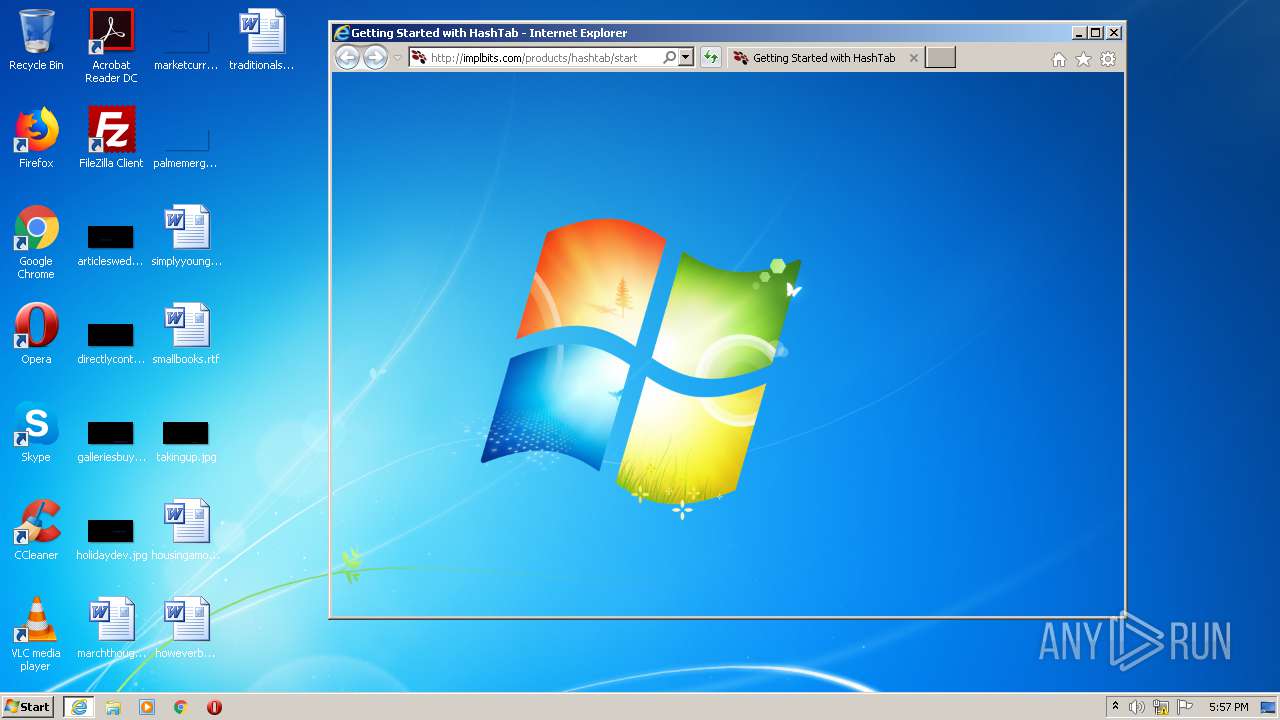Open Chrome from the taskbar
The image size is (1280, 720).
(x=180, y=707)
